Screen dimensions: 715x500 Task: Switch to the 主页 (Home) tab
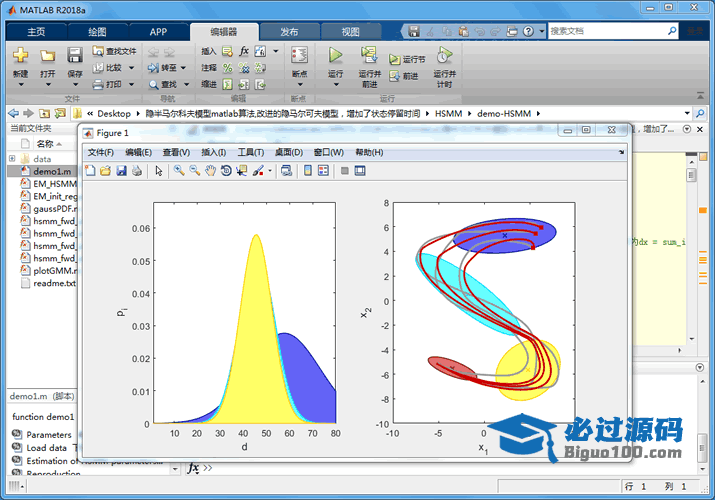pos(36,32)
